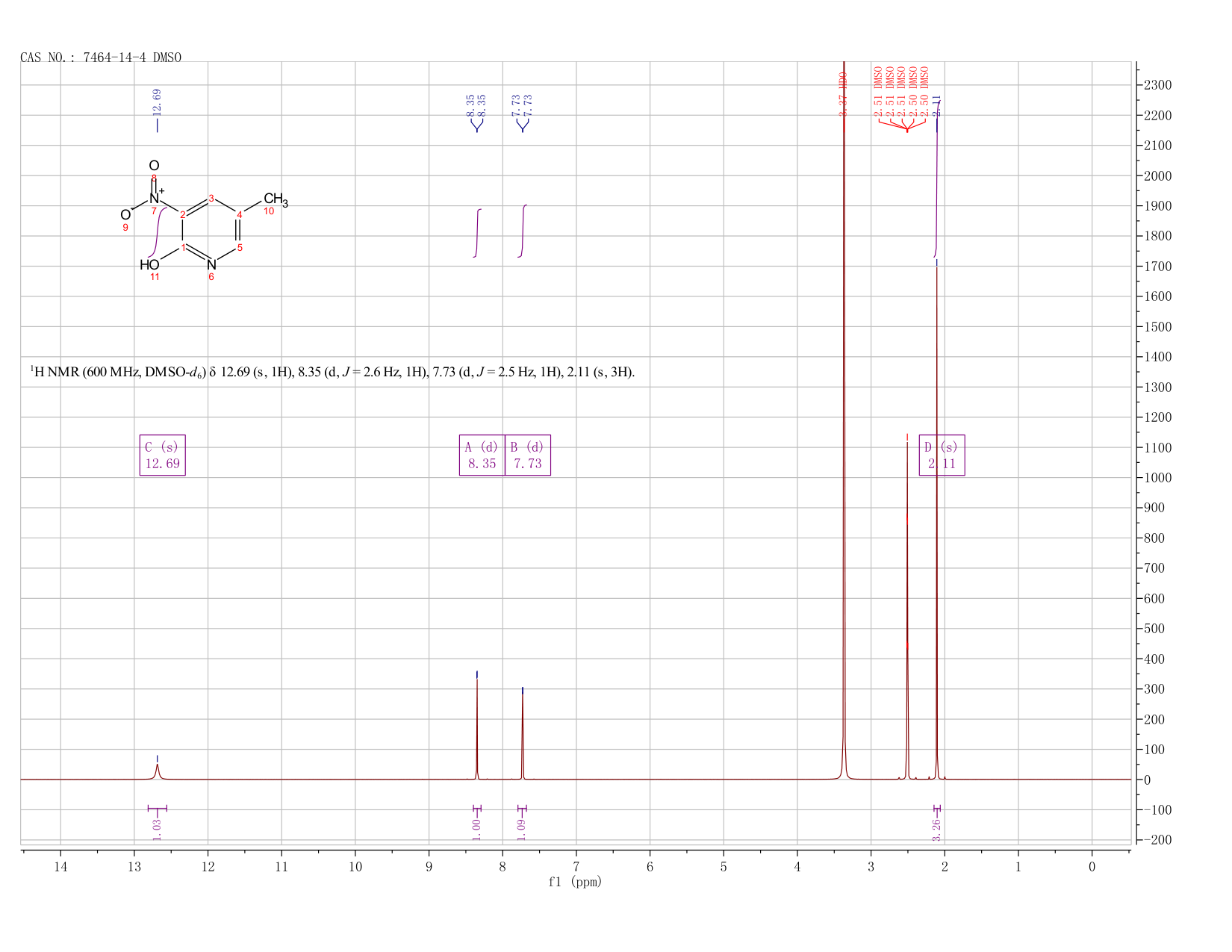
Task: Select multiplet box D (s) 2.11
Action: click(x=942, y=455)
